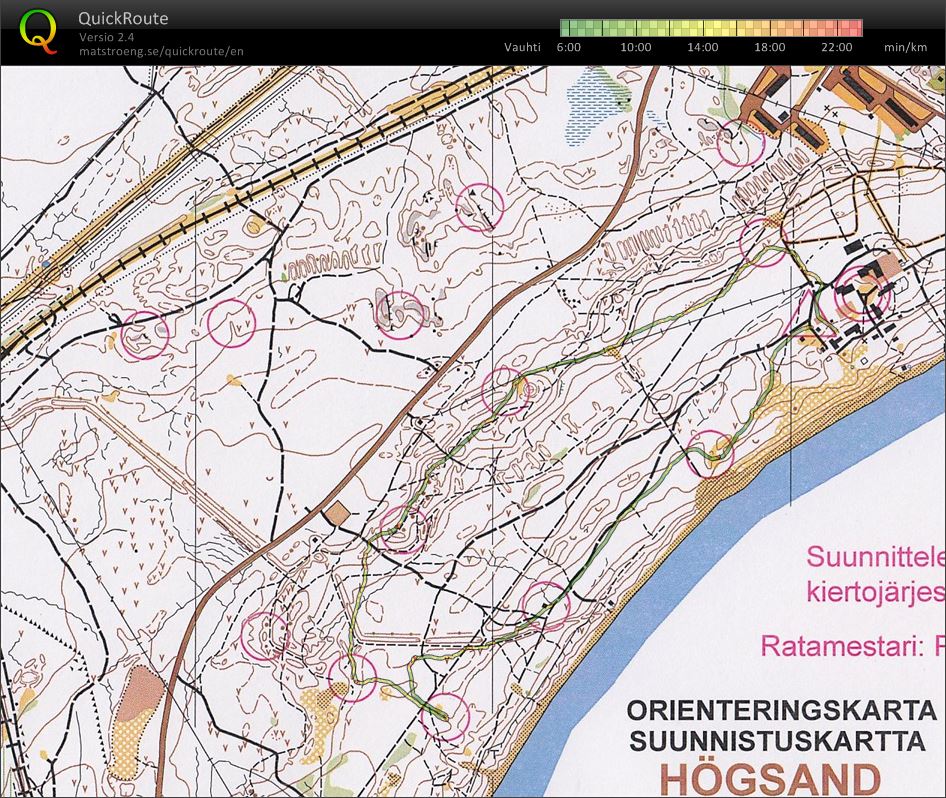Select the 14:00 mark on pace scale
This screenshot has width=946, height=798.
tap(702, 47)
